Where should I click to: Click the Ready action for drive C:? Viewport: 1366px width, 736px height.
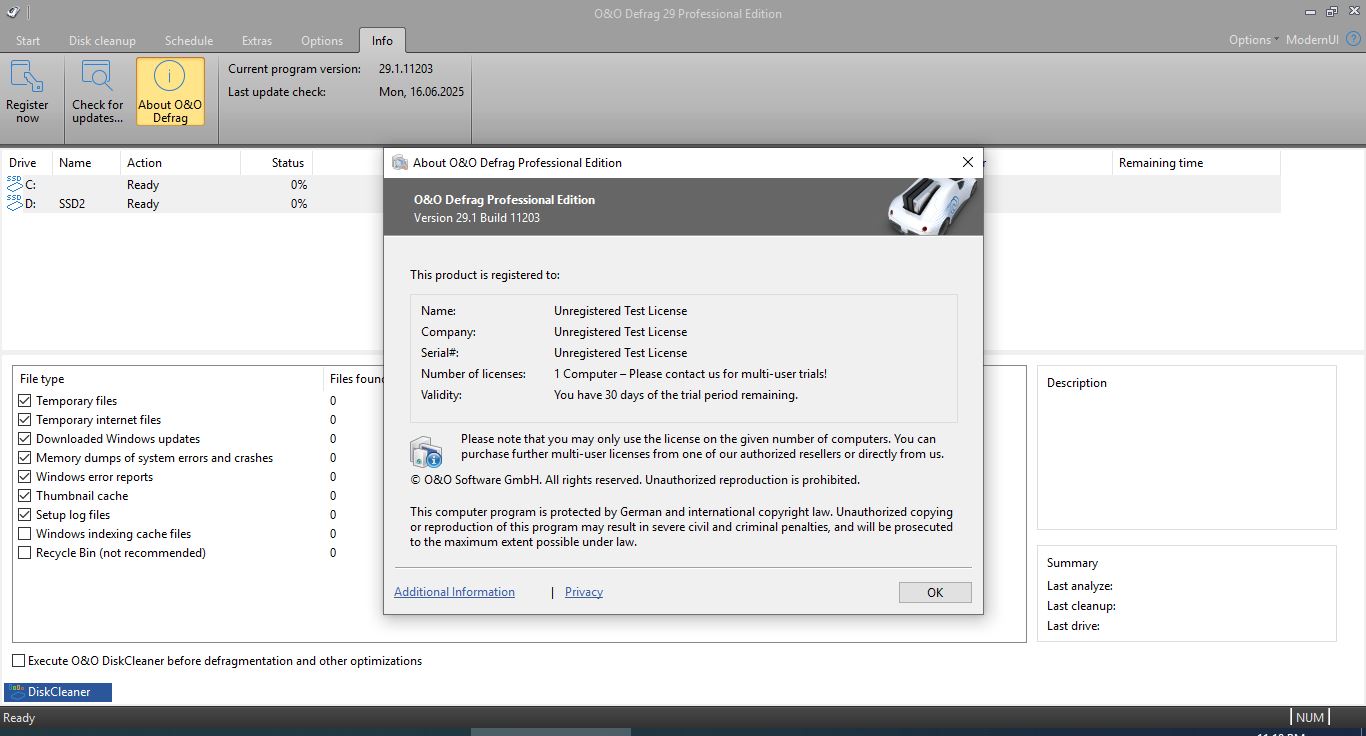pyautogui.click(x=143, y=185)
